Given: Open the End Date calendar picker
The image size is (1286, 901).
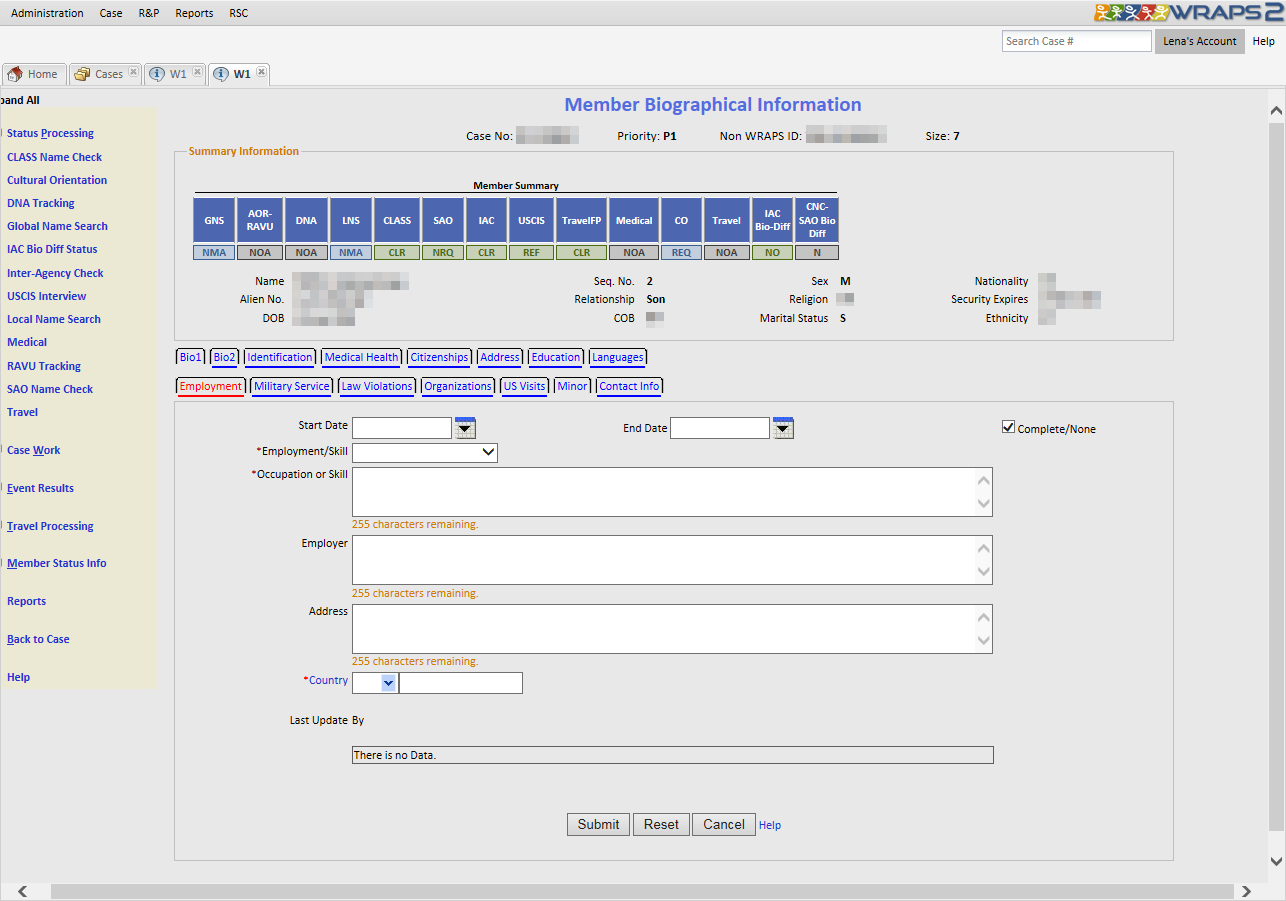Looking at the screenshot, I should point(783,428).
